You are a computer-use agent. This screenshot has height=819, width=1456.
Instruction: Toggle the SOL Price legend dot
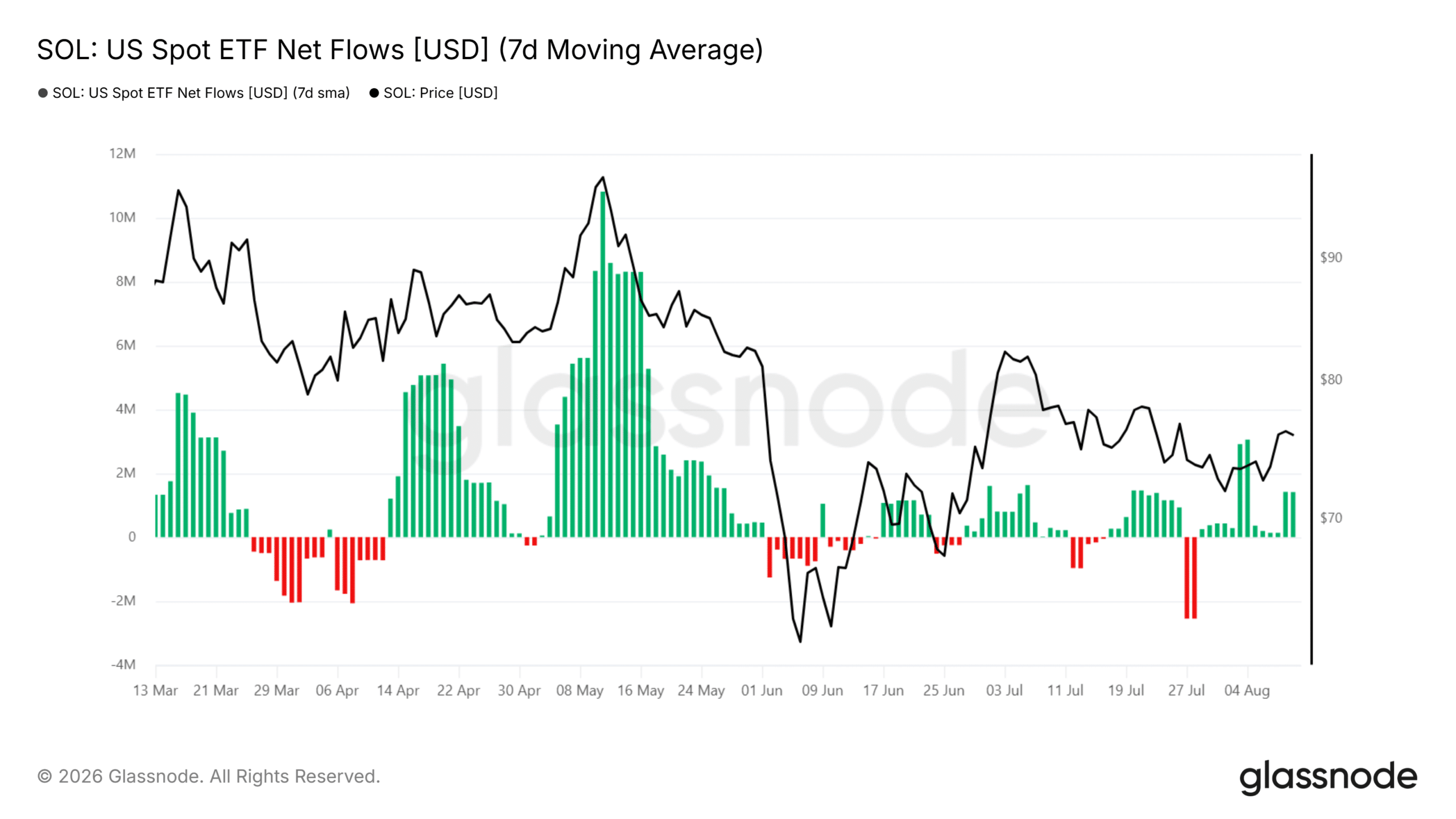(x=374, y=93)
